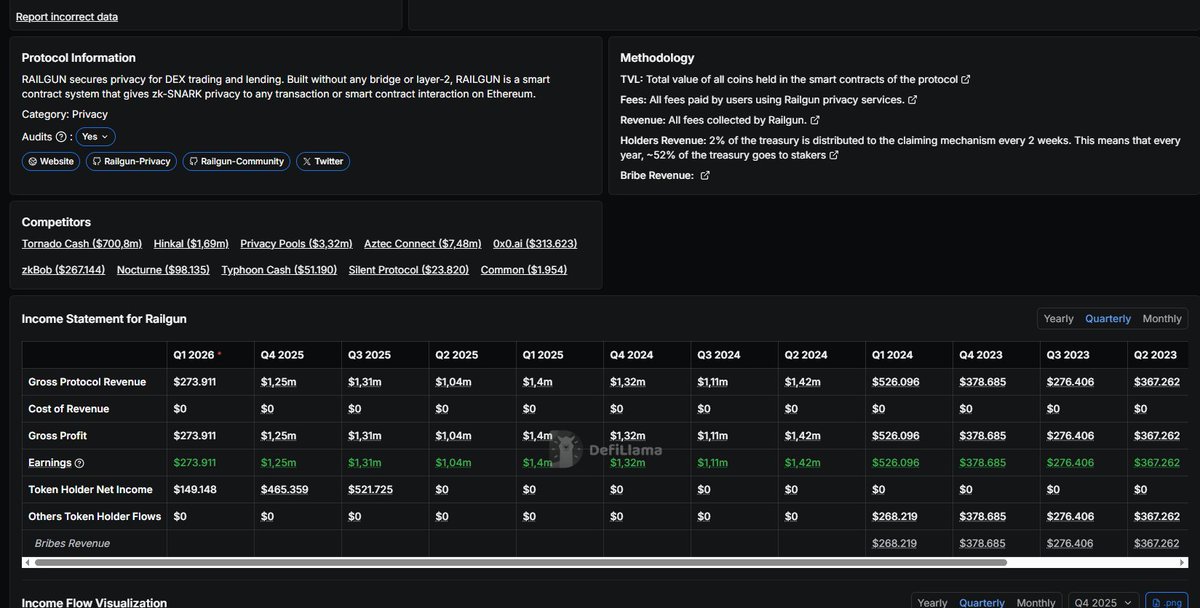Viewport: 1200px width, 608px height.
Task: Click the Audits help question-mark icon
Action: (61, 137)
